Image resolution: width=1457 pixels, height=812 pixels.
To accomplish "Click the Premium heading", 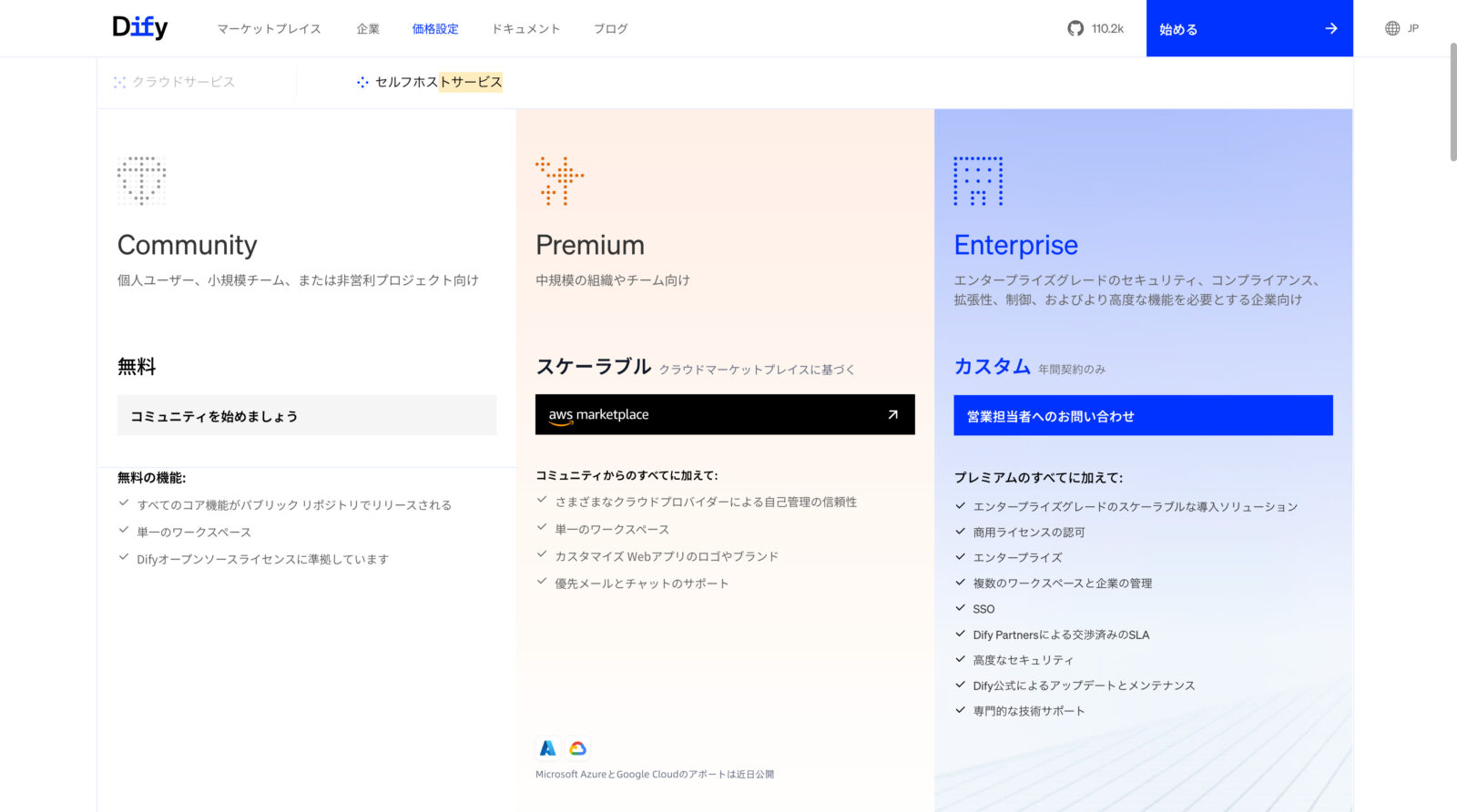I will (590, 245).
